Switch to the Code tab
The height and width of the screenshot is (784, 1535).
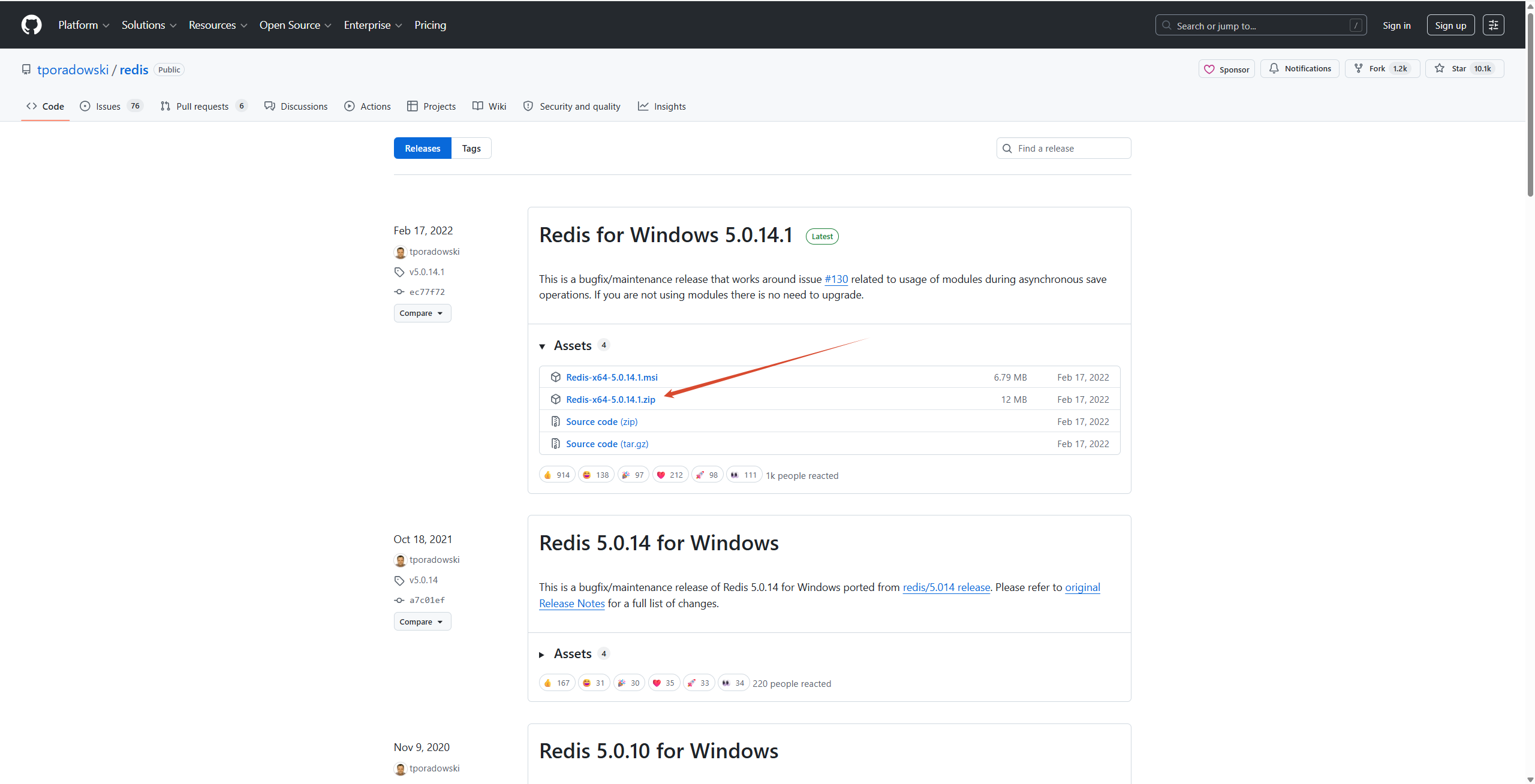(45, 106)
